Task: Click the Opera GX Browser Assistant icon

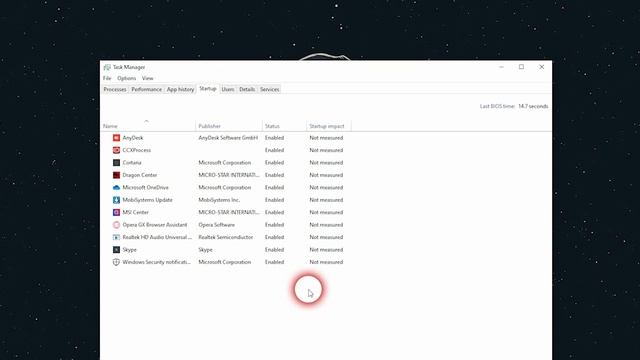Action: click(x=116, y=225)
